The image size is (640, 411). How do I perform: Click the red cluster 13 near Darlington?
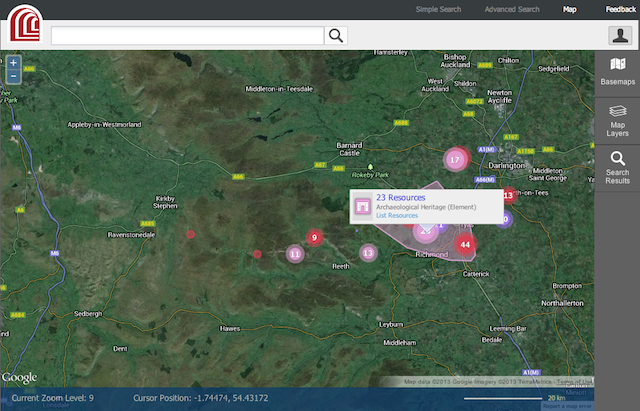[509, 196]
